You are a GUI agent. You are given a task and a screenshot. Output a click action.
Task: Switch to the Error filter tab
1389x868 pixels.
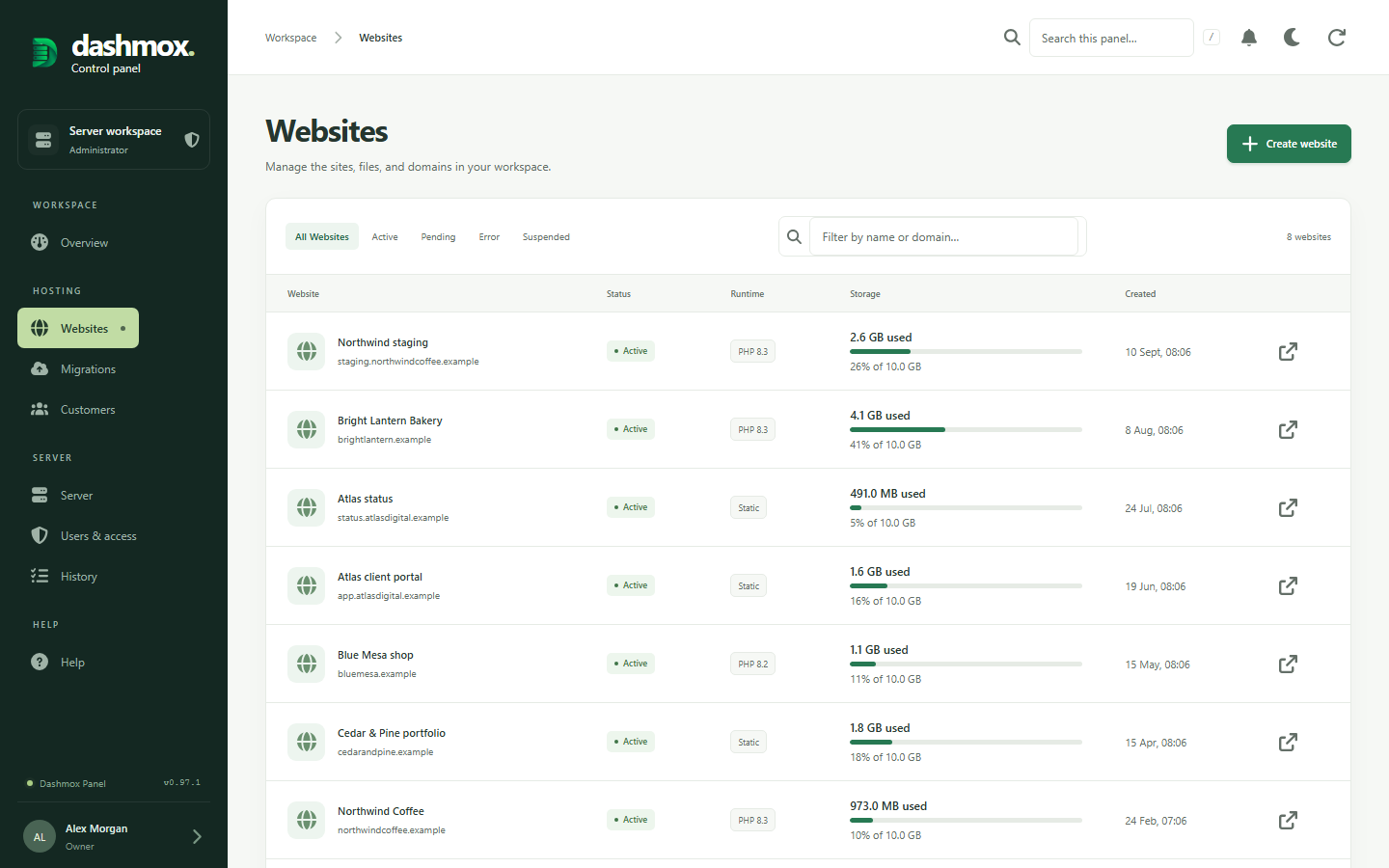[x=489, y=236]
